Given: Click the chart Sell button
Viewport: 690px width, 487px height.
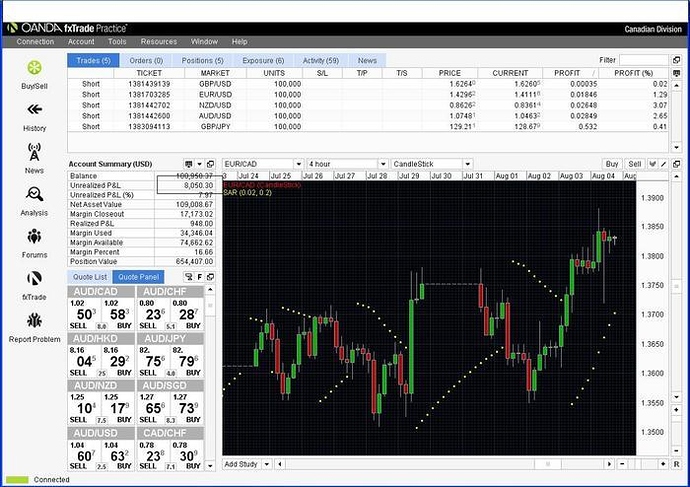Looking at the screenshot, I should tap(635, 164).
